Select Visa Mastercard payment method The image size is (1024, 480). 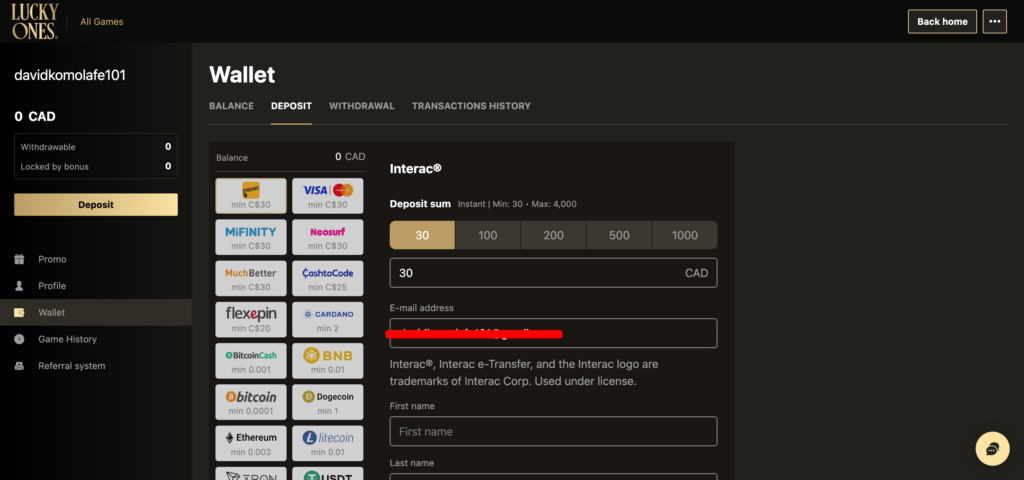[328, 196]
